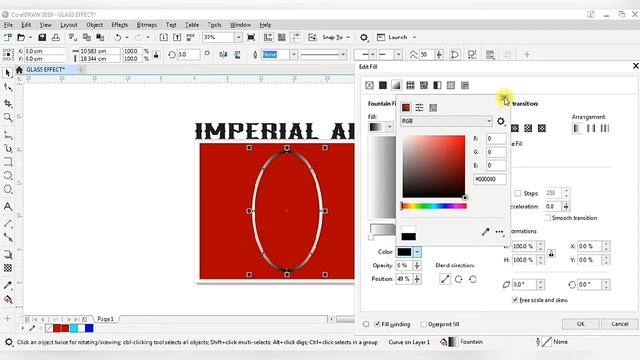
Task: Open the line style dropdown
Action: click(x=342, y=54)
